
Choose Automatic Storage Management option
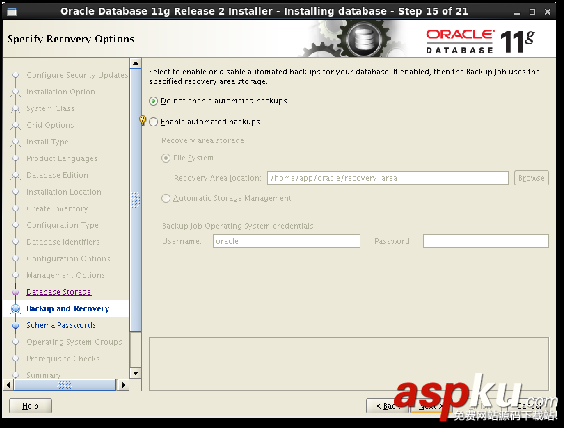coord(165,199)
